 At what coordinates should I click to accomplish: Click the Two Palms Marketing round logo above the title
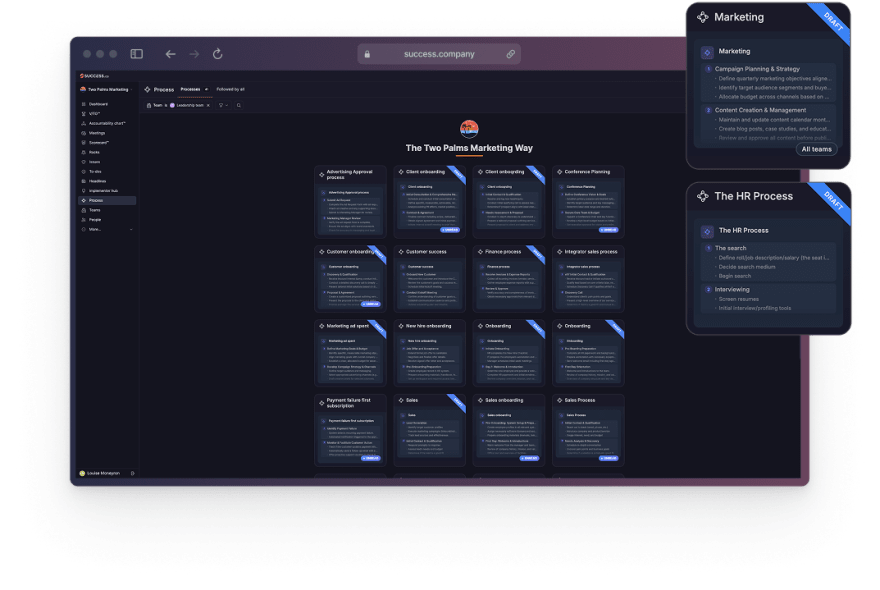tap(469, 129)
